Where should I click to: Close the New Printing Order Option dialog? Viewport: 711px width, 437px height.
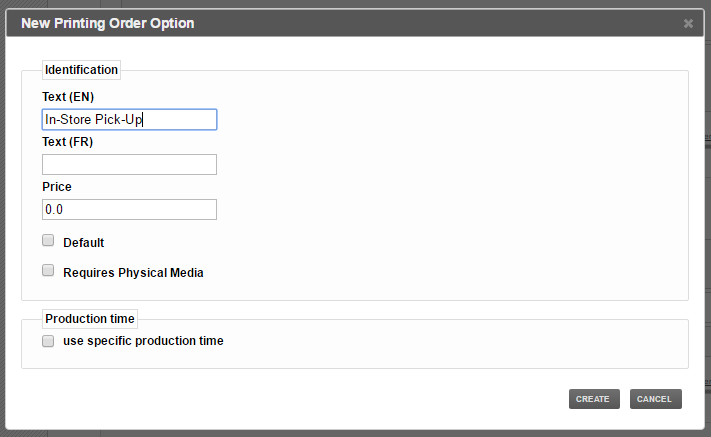click(x=688, y=23)
